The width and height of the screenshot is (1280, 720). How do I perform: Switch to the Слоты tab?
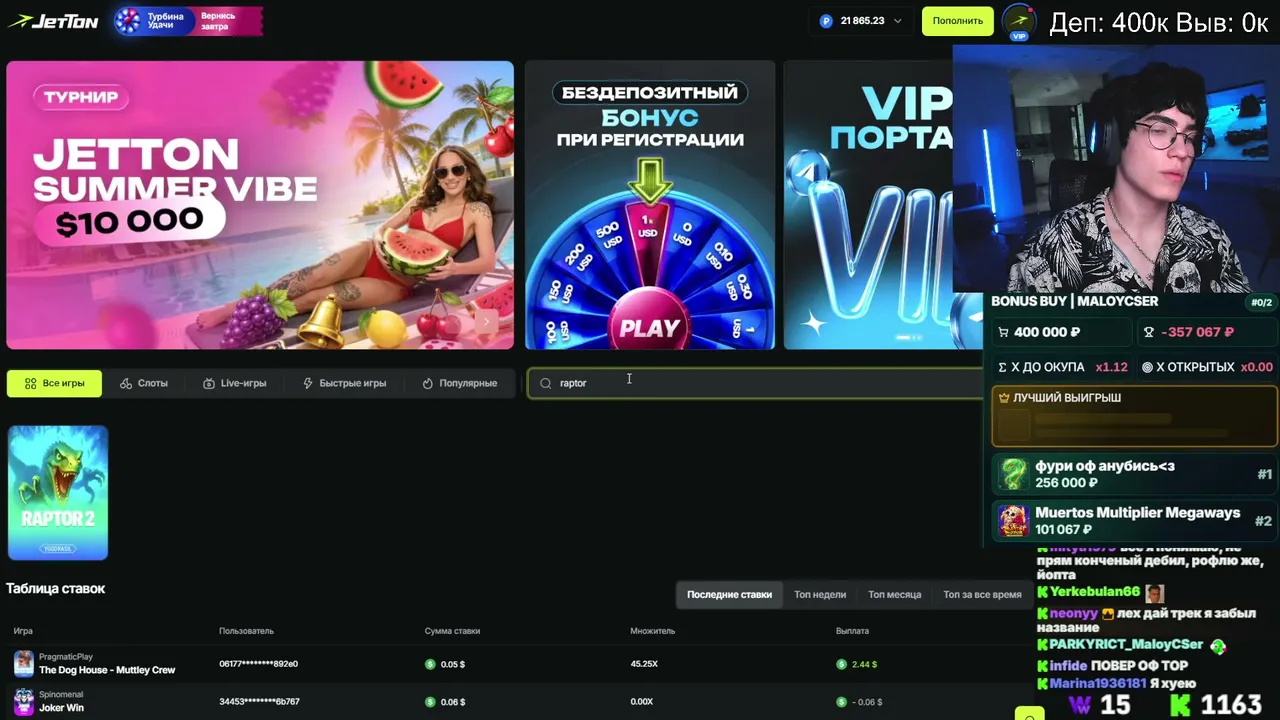[144, 383]
